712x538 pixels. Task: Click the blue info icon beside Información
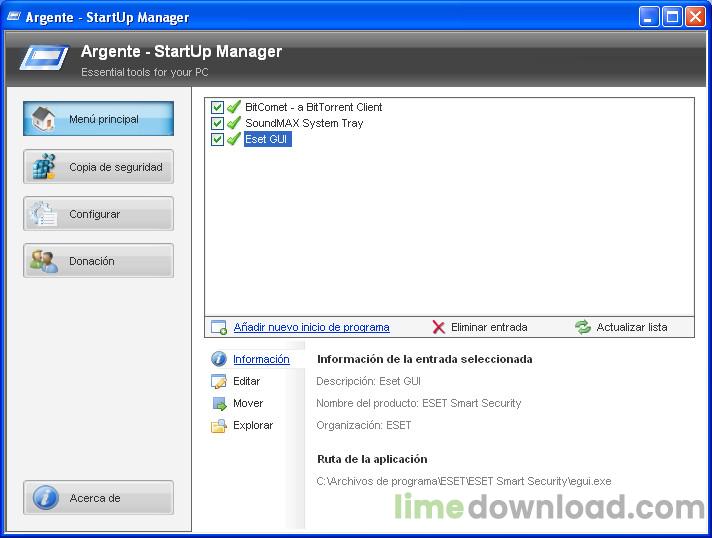coord(219,359)
